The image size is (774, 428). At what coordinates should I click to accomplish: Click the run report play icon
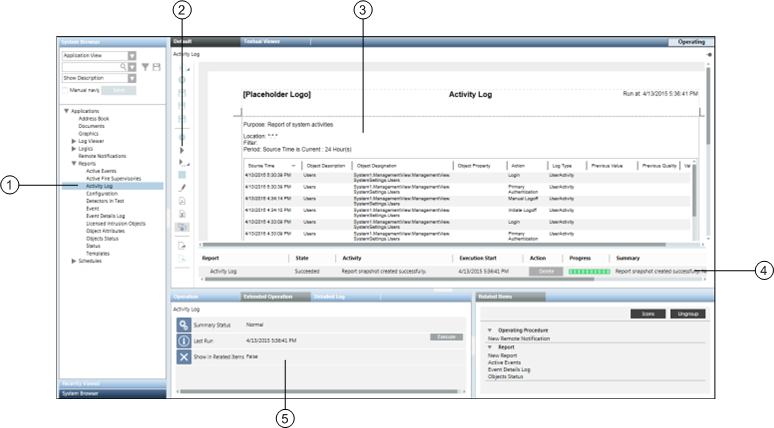[182, 148]
